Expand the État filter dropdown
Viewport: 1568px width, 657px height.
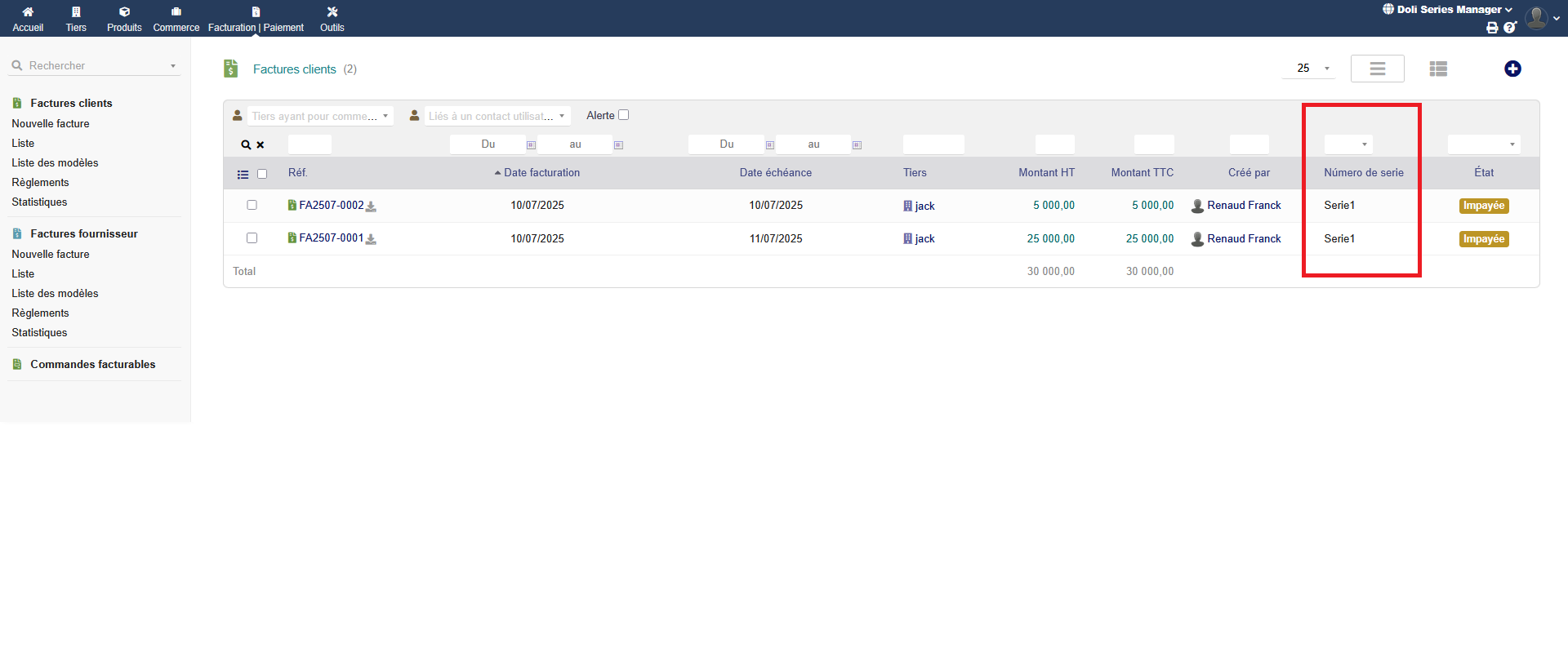point(1483,144)
